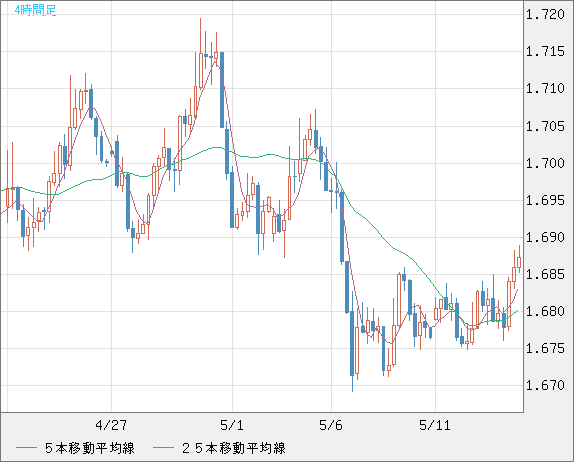
Task: Click the 1.690 price axis label
Action: click(545, 238)
